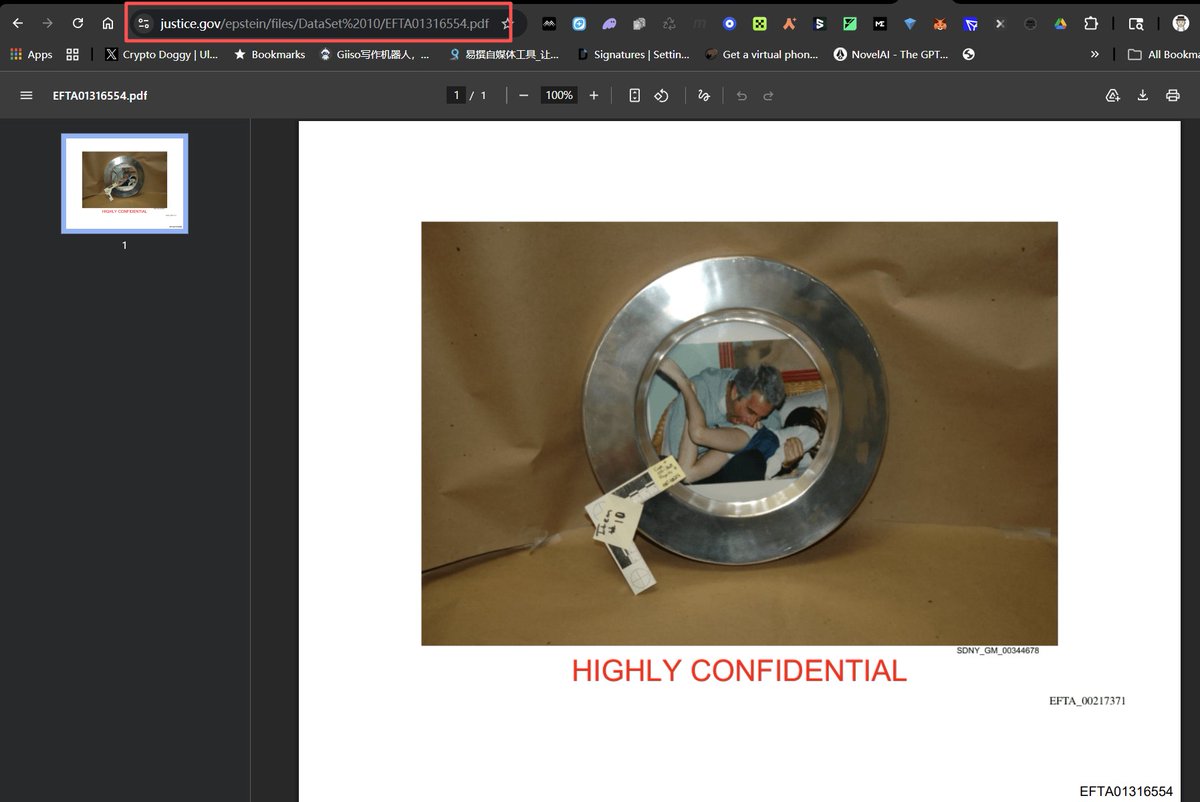Print the PDF document

tap(1173, 96)
